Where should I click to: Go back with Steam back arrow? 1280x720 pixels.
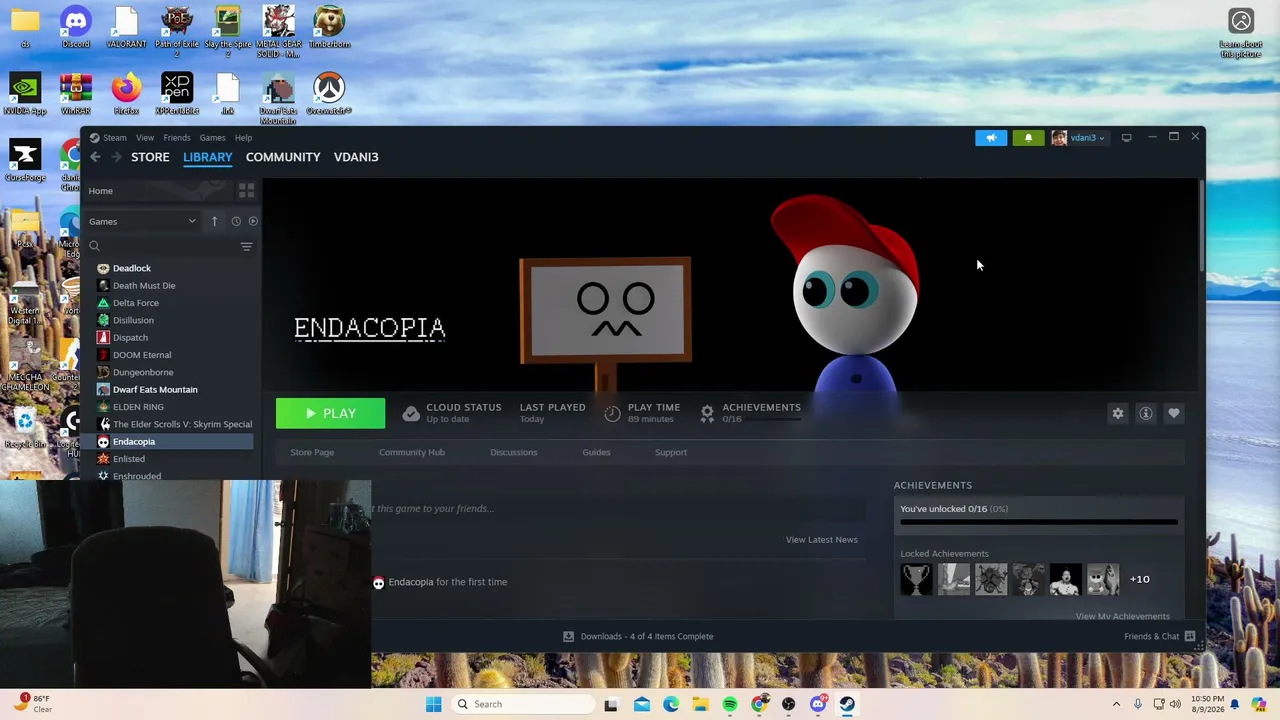[95, 157]
